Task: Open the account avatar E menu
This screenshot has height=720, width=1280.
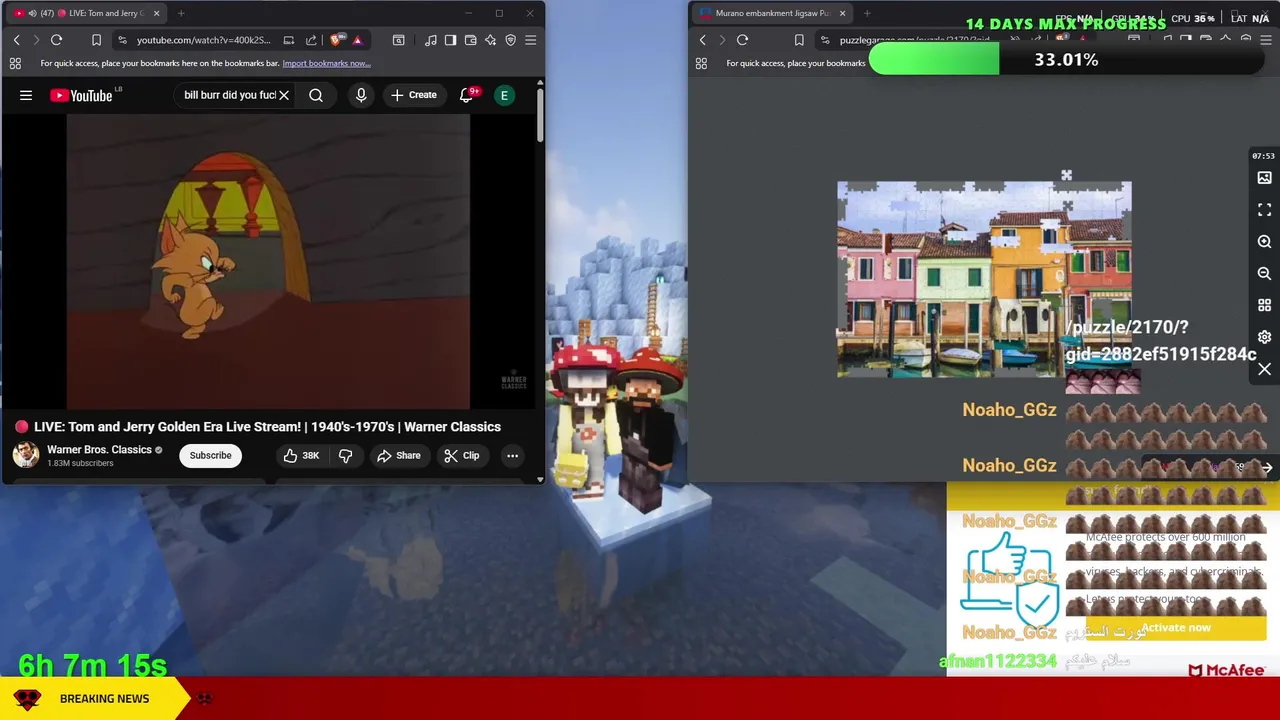Action: [504, 95]
